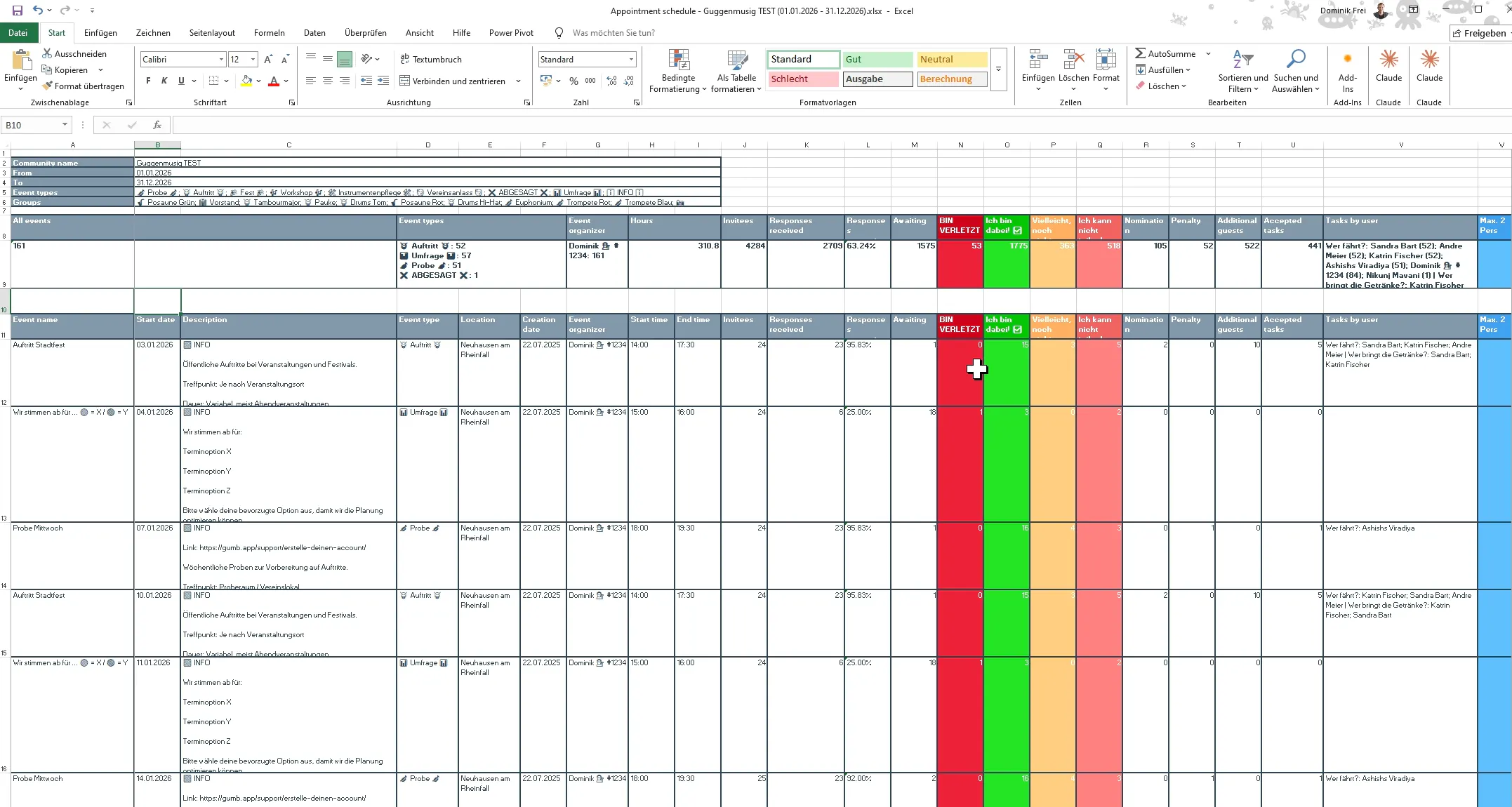Open the Format menu in the Zellen group
The height and width of the screenshot is (807, 1512).
tap(1106, 71)
